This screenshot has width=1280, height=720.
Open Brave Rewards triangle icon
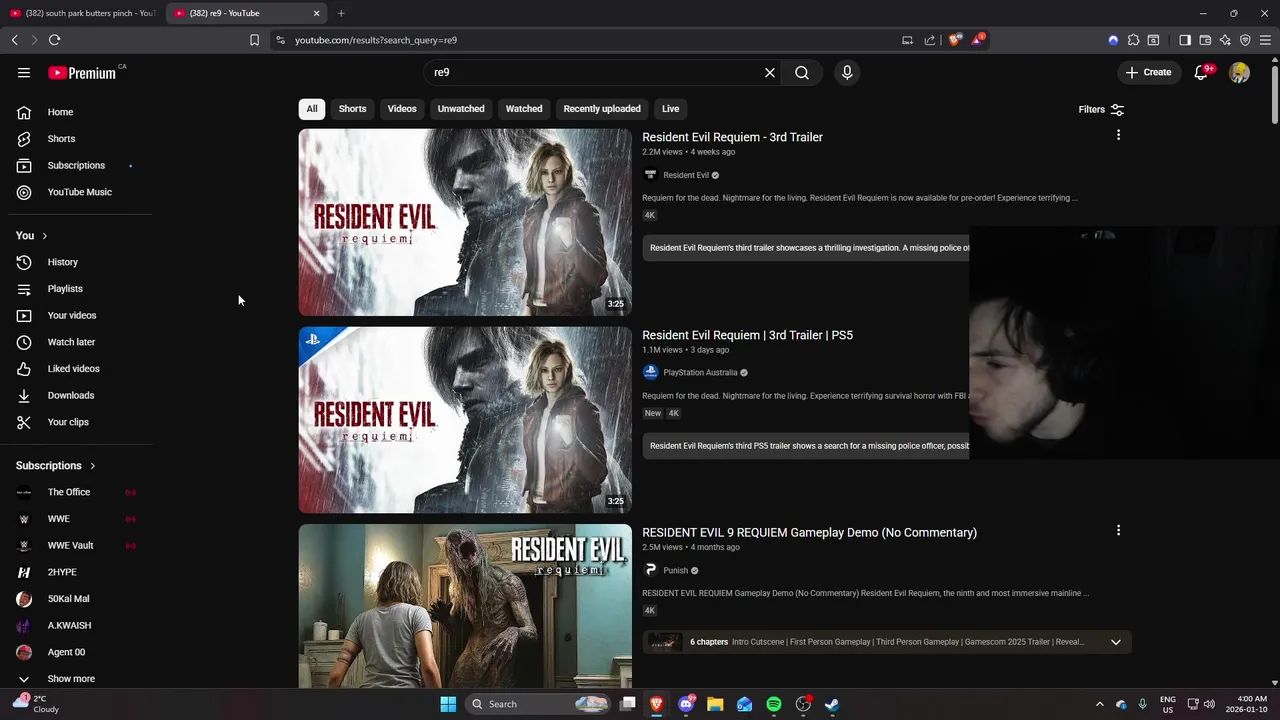point(978,40)
